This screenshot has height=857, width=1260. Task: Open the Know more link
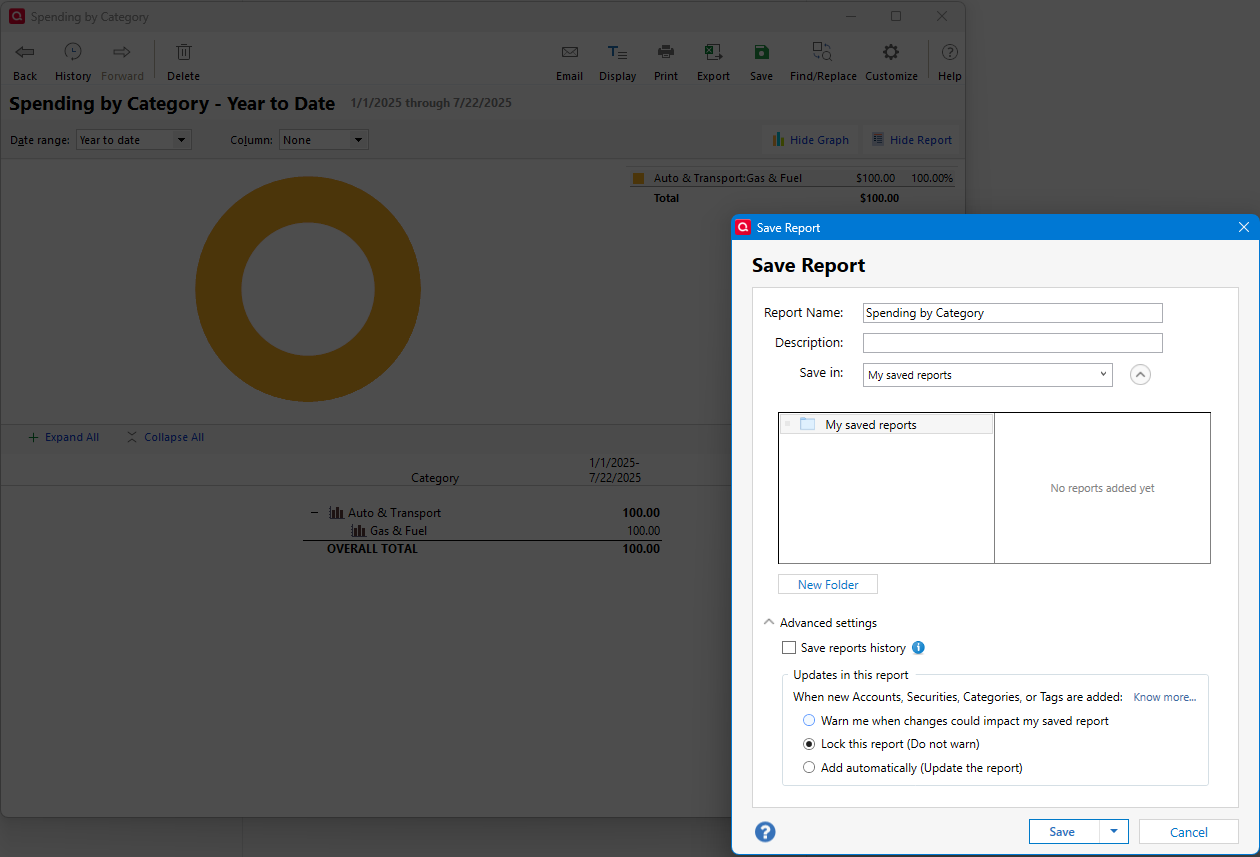[1164, 697]
